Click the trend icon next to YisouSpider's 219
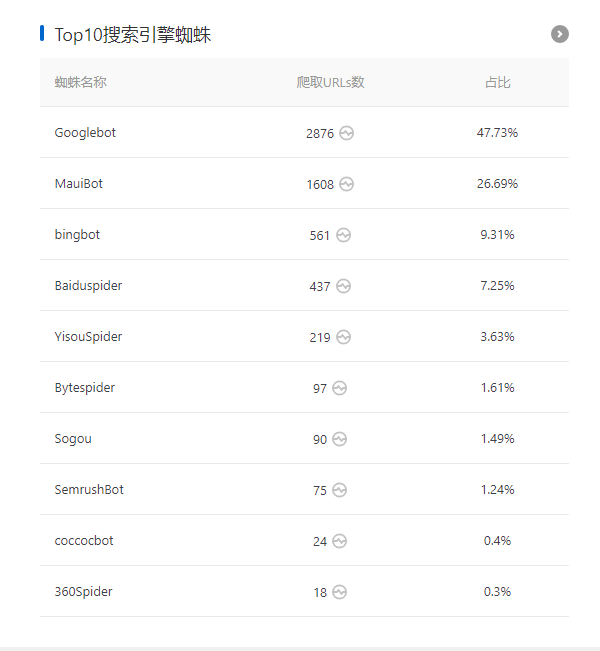This screenshot has width=600, height=651. click(343, 337)
